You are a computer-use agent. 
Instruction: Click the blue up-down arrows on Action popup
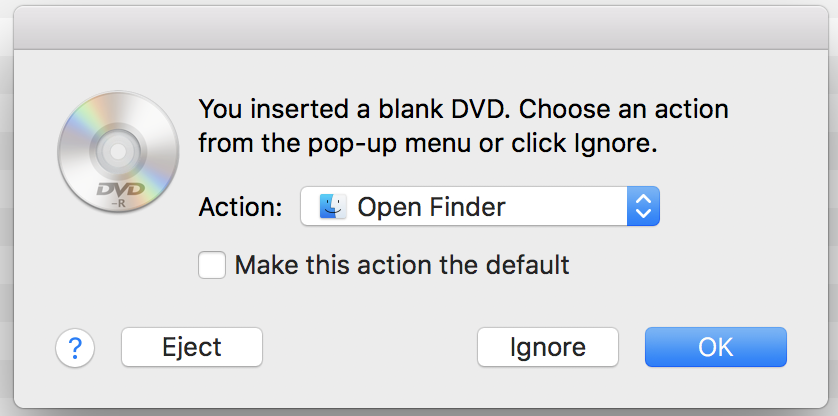643,206
